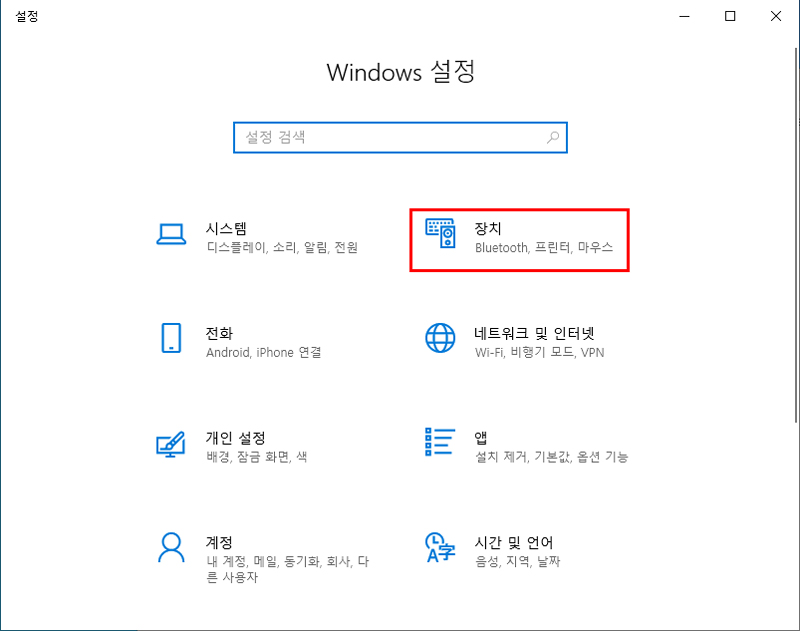The image size is (800, 631).
Task: Open 앱 settings label
Action: coord(481,438)
